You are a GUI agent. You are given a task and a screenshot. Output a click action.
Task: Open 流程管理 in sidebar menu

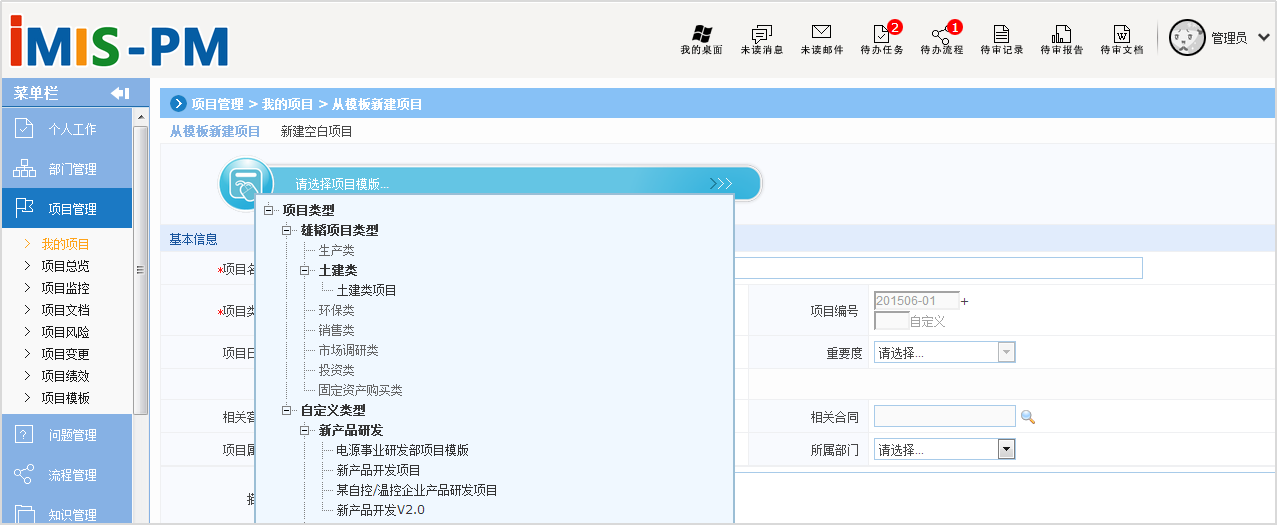coord(72,475)
